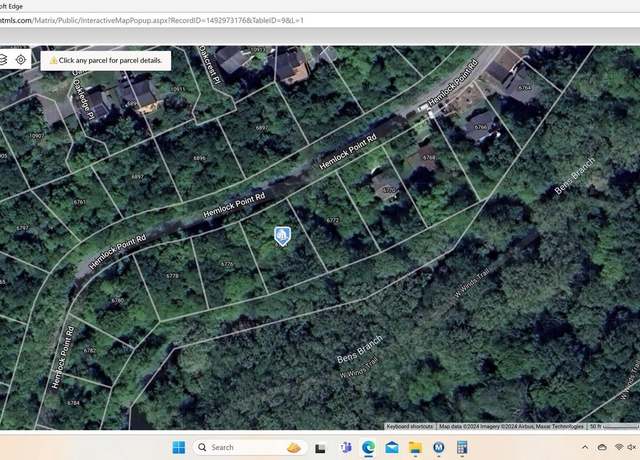Screen dimensions: 640x460
Task: Launch Microsoft Teams from taskbar
Action: click(346, 448)
